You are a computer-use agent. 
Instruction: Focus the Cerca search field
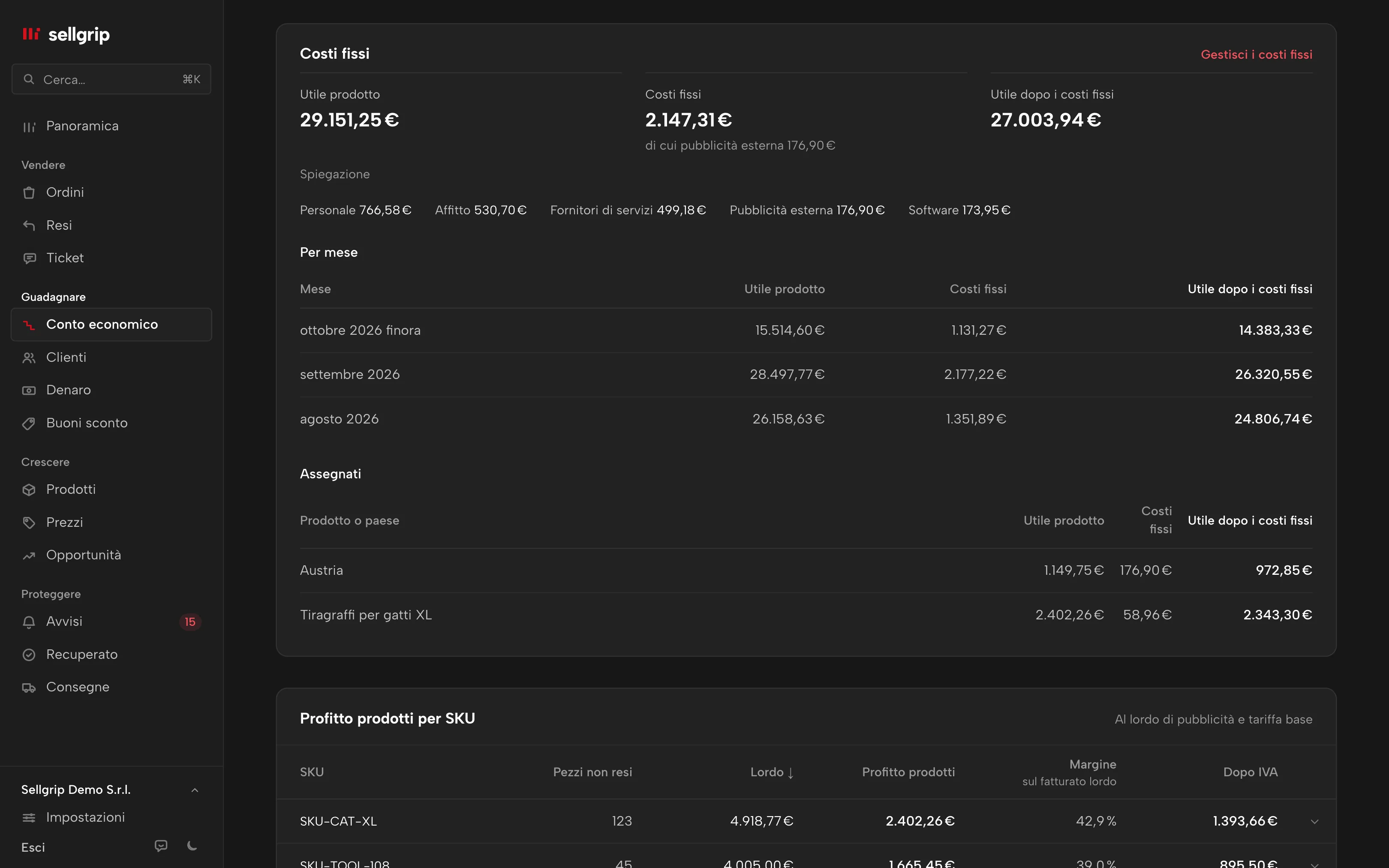[x=111, y=79]
